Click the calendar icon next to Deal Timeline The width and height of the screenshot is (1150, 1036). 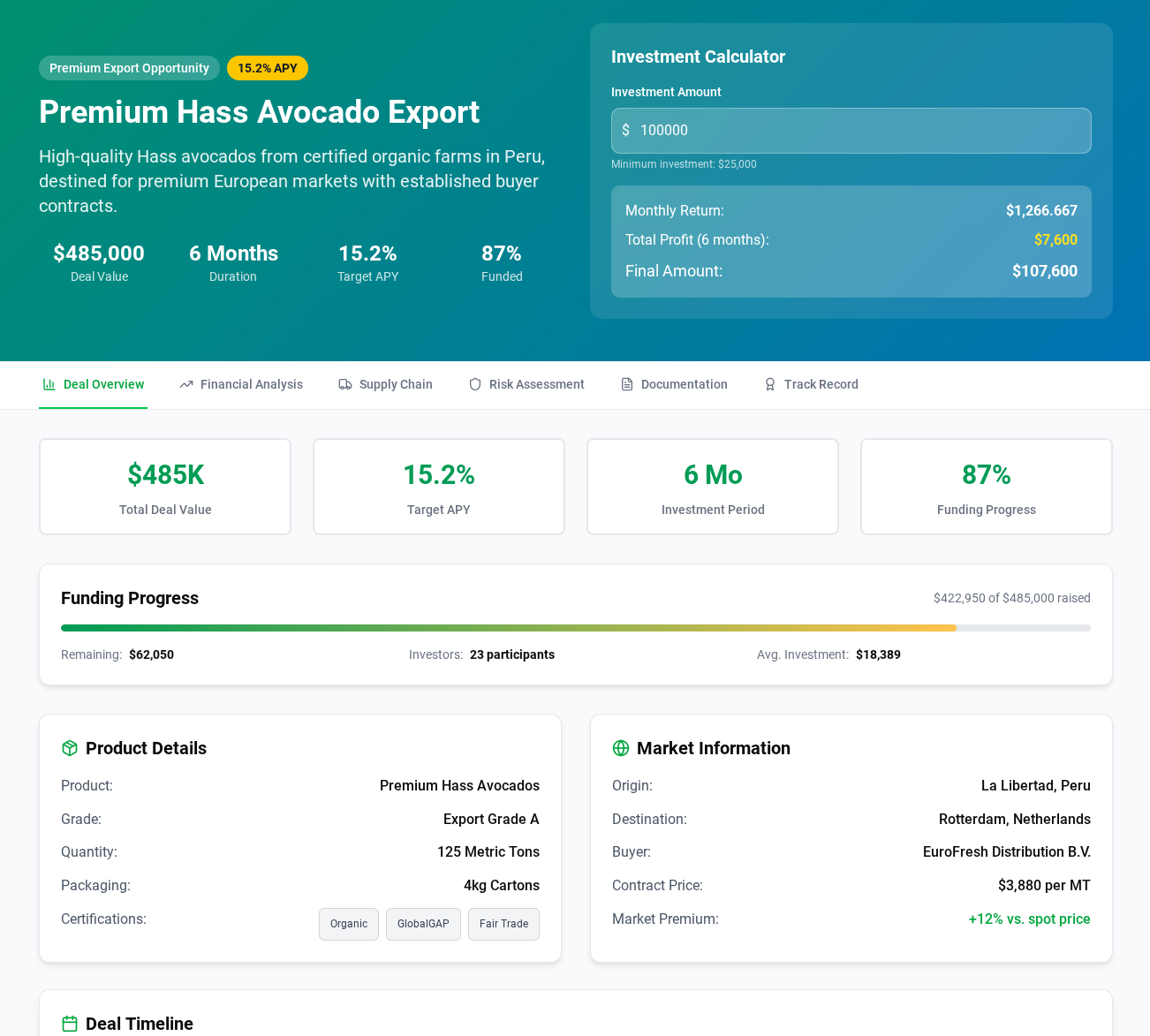[70, 1024]
